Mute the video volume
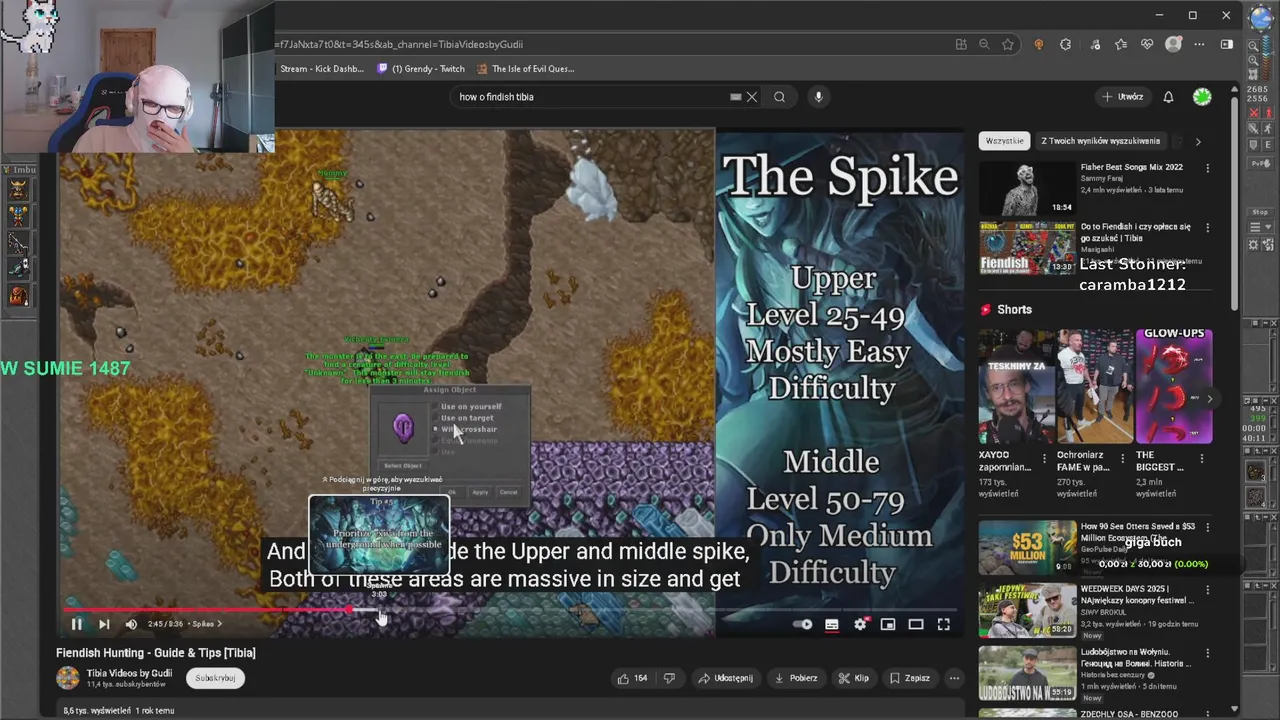Screen dimensions: 1280x720 tap(131, 624)
